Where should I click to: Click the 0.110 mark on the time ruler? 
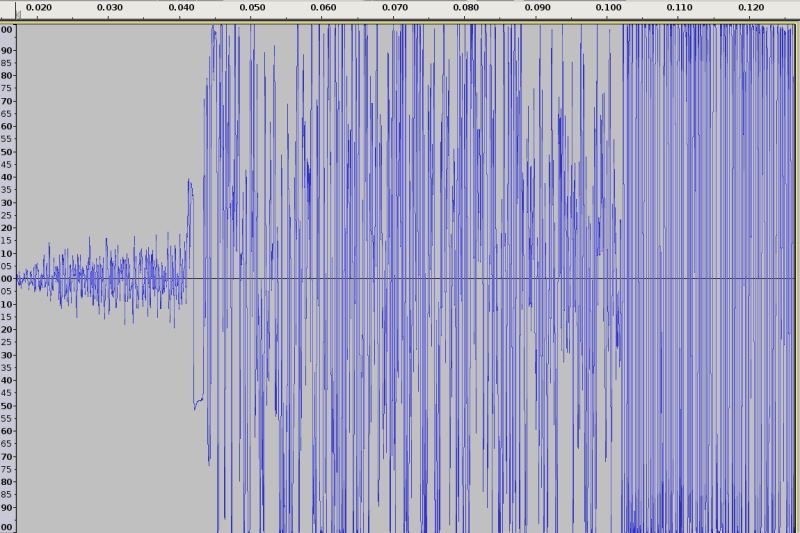[679, 7]
